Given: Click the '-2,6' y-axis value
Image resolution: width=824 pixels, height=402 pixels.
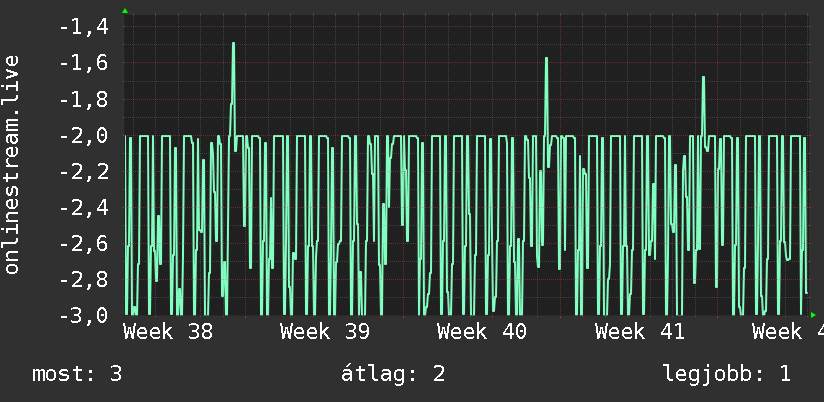Looking at the screenshot, I should pos(84,244).
